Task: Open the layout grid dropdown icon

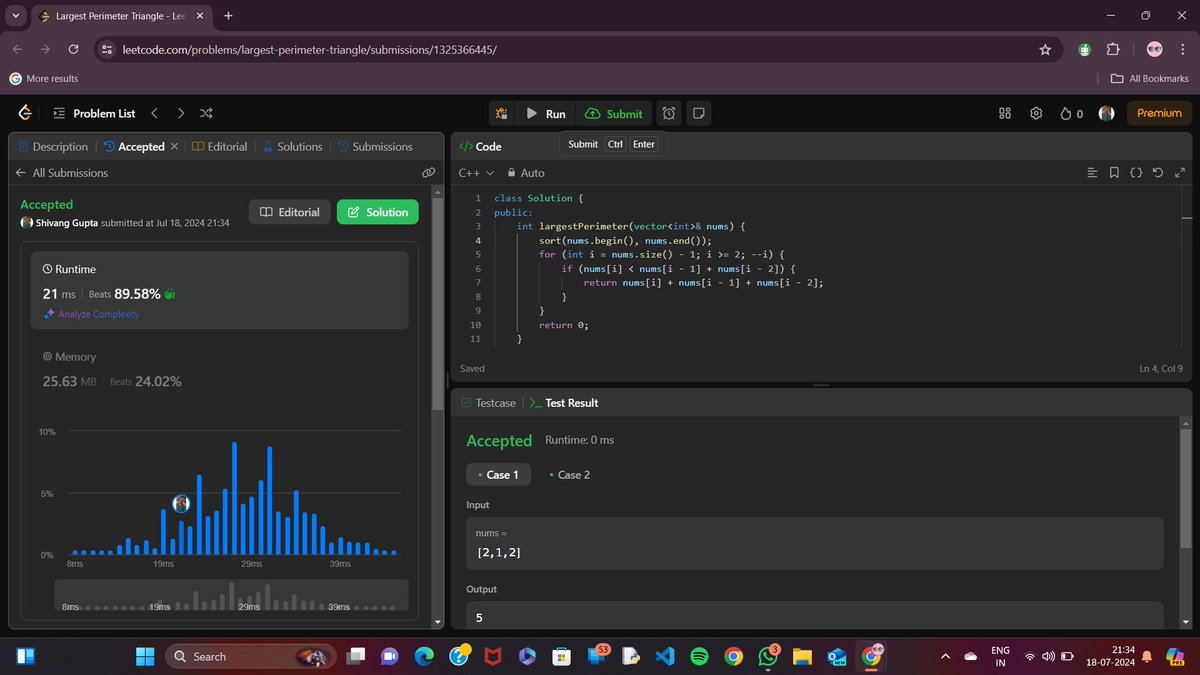Action: tap(1005, 113)
